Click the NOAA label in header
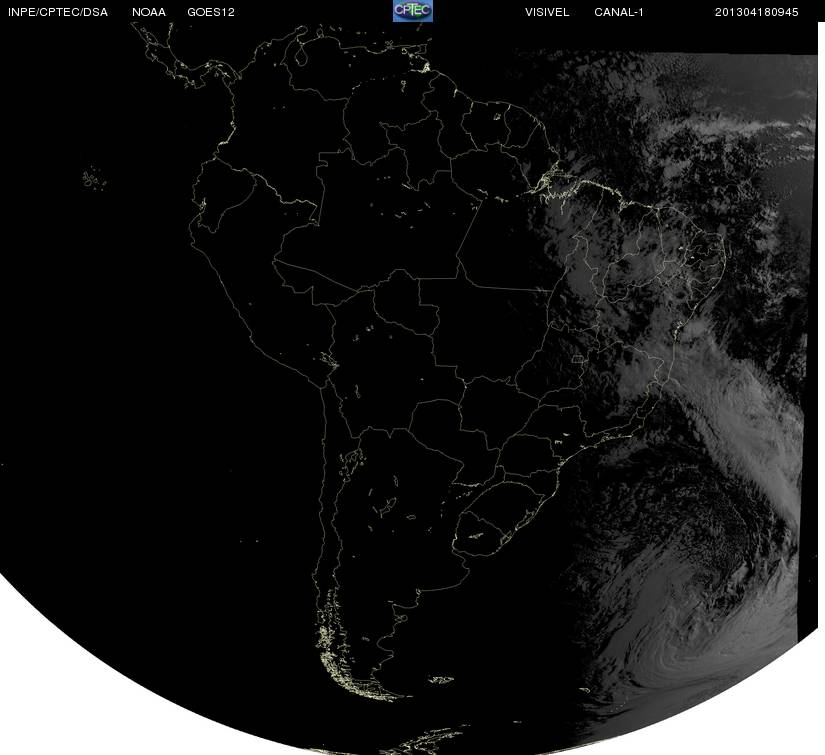825x755 pixels. [x=149, y=12]
